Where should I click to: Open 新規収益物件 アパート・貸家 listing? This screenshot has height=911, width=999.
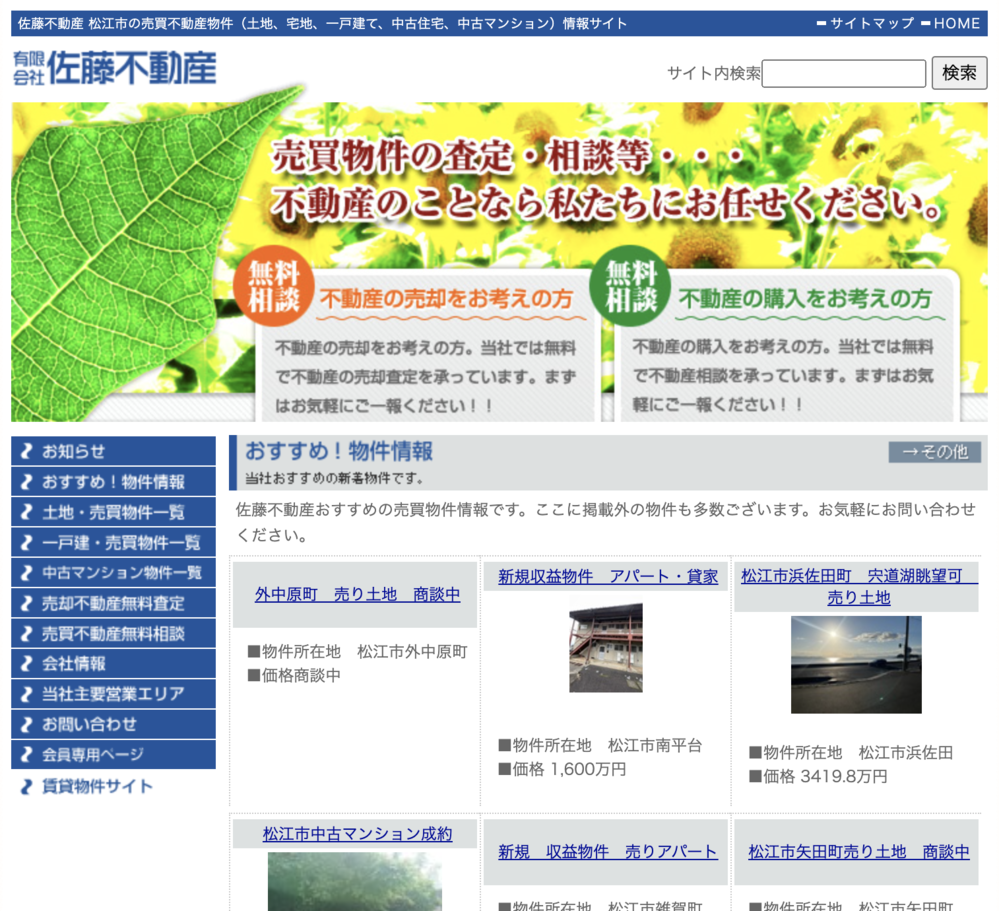coord(608,577)
